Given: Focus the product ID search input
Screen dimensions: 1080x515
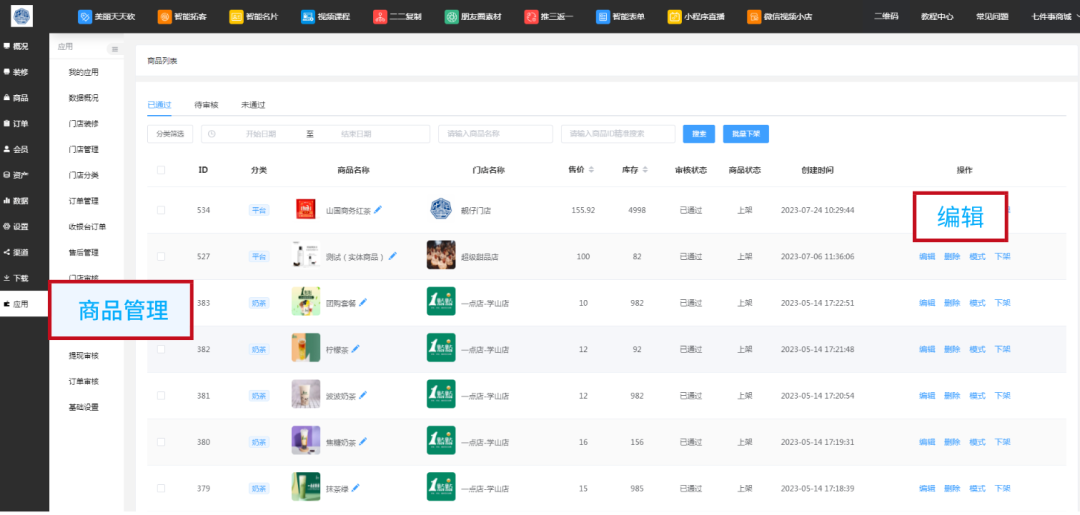Looking at the screenshot, I should click(618, 134).
